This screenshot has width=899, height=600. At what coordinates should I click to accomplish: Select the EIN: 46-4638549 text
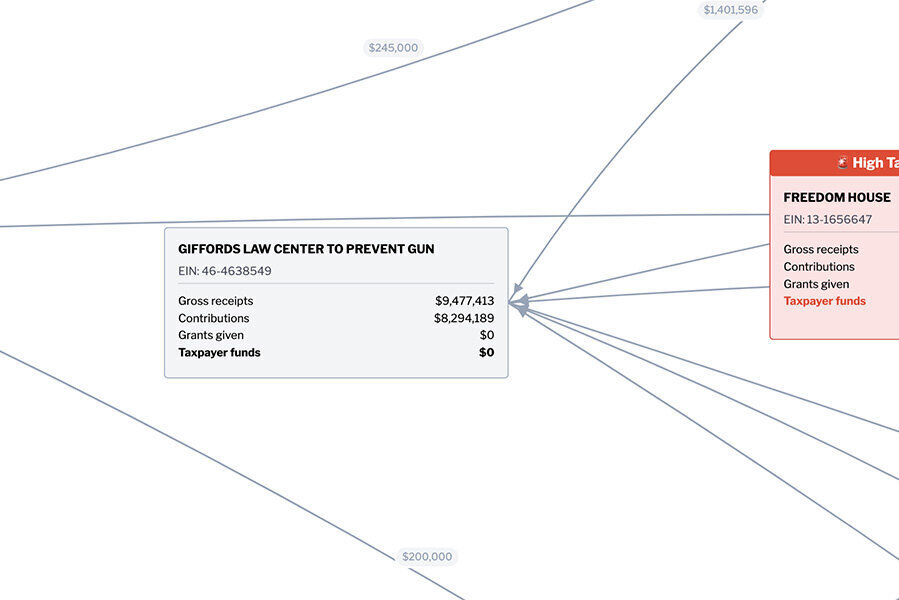[x=225, y=271]
